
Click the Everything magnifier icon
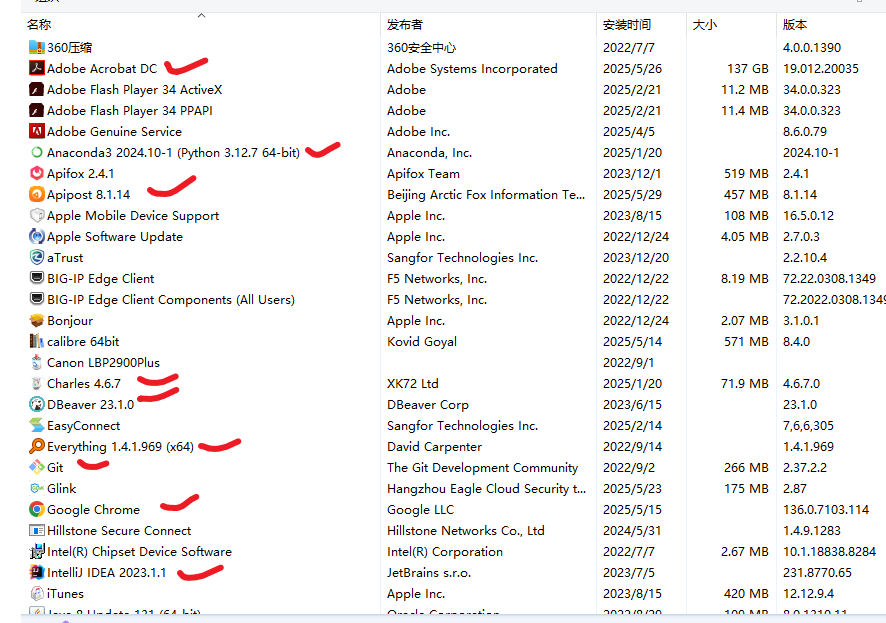point(37,446)
